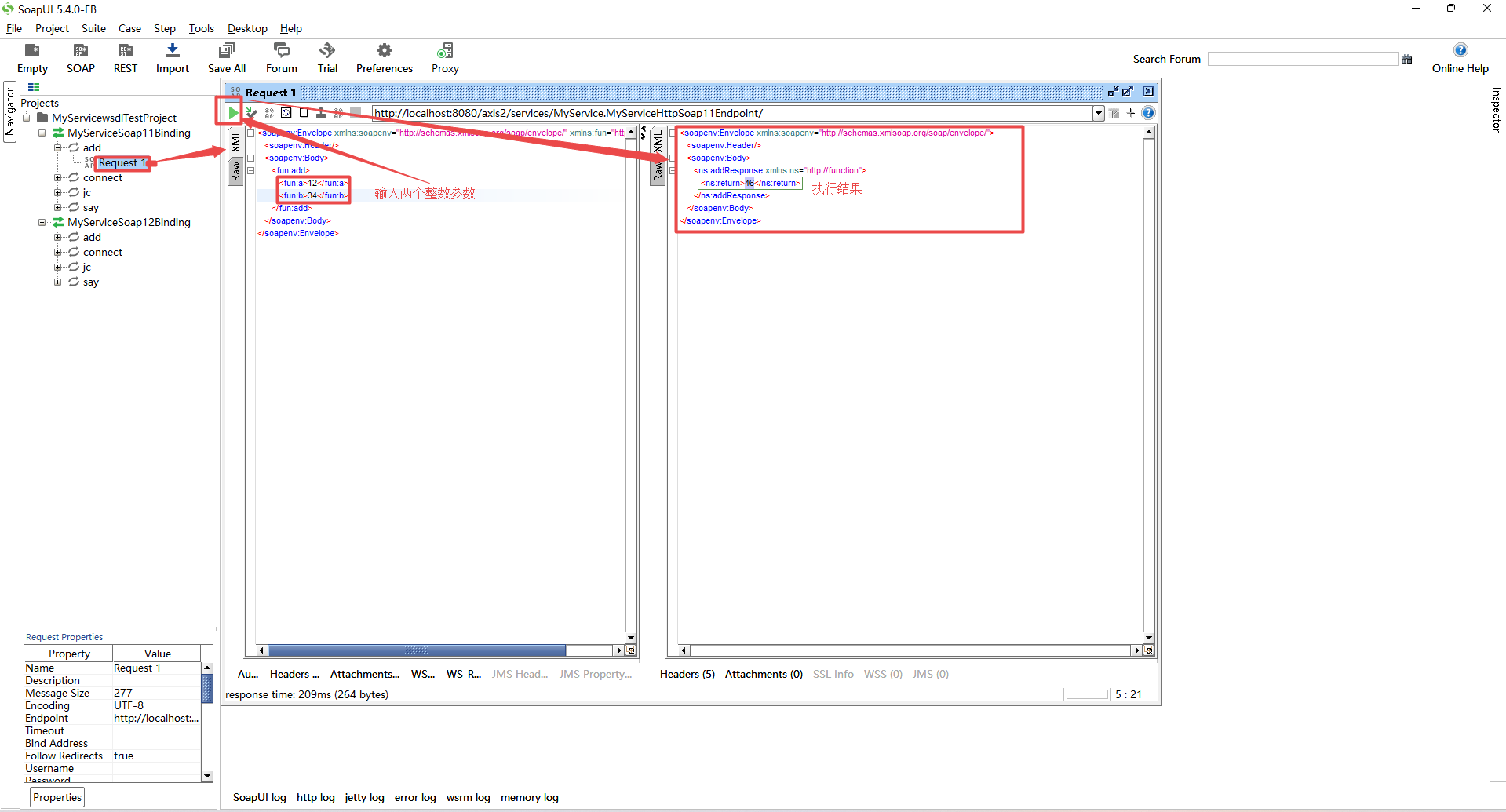This screenshot has width=1506, height=812.
Task: Create empty request icon in request toolbar
Action: (304, 113)
